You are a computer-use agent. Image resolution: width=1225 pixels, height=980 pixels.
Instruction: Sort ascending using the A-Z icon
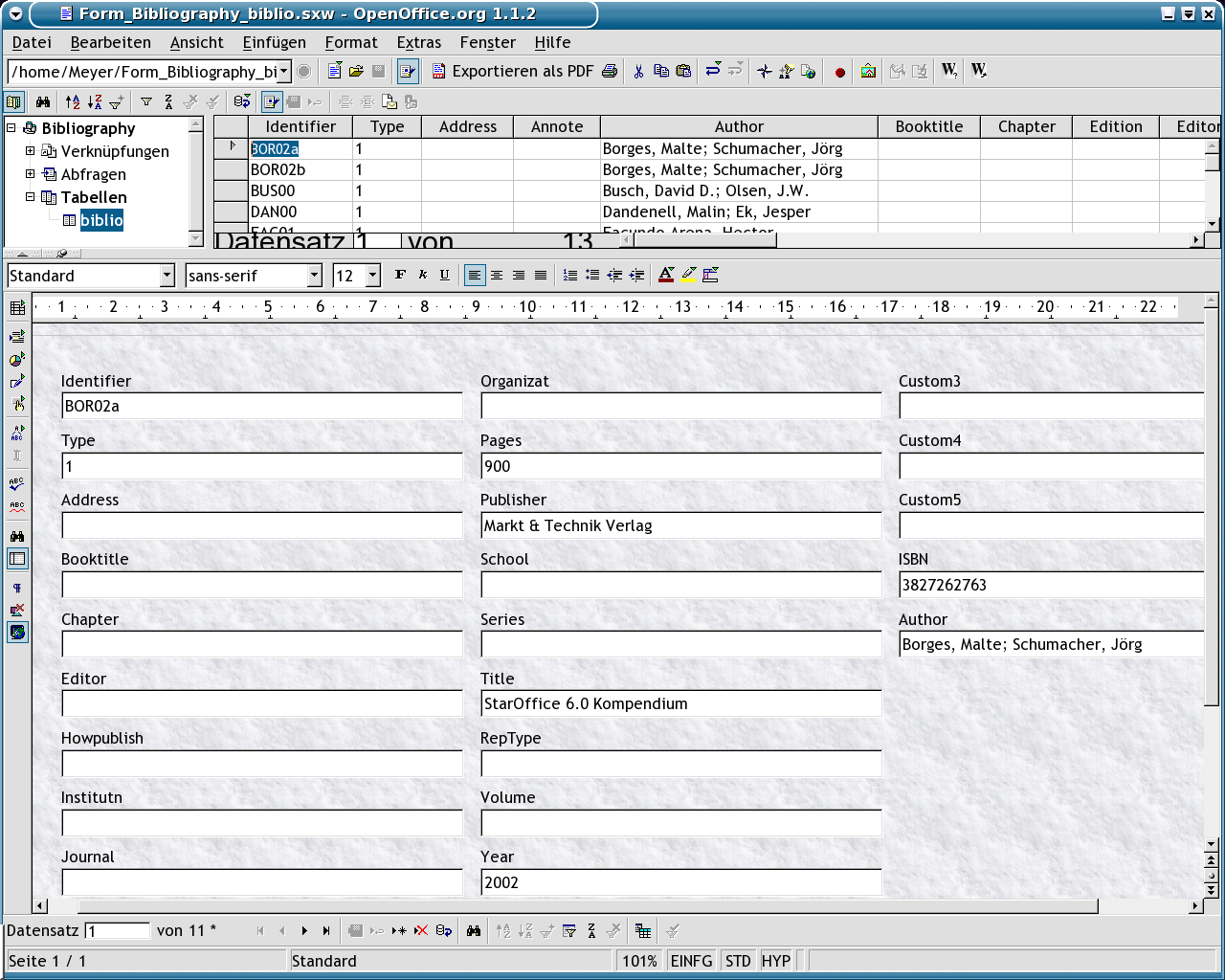pos(73,101)
